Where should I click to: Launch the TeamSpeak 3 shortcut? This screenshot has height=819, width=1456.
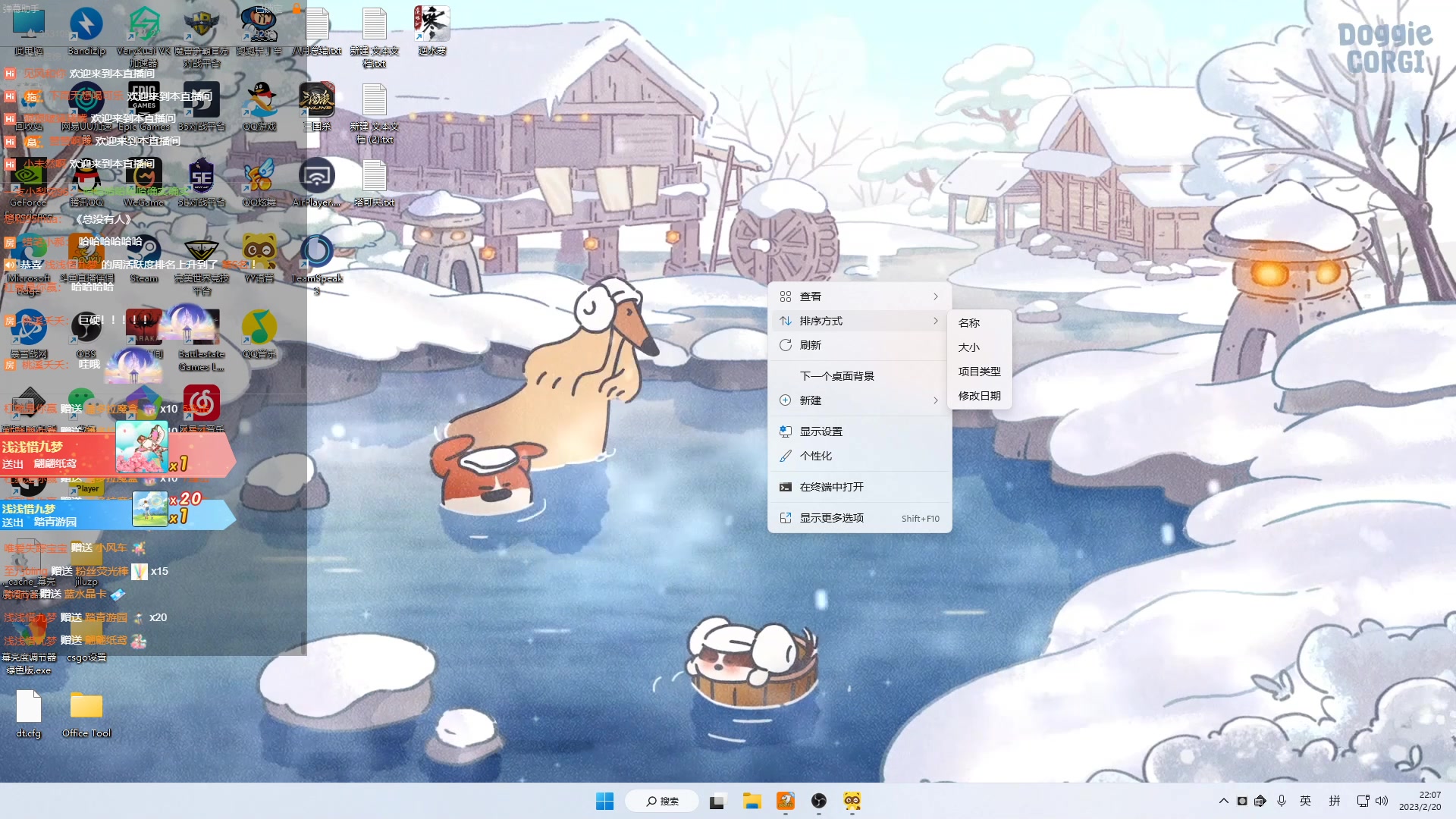tap(317, 262)
